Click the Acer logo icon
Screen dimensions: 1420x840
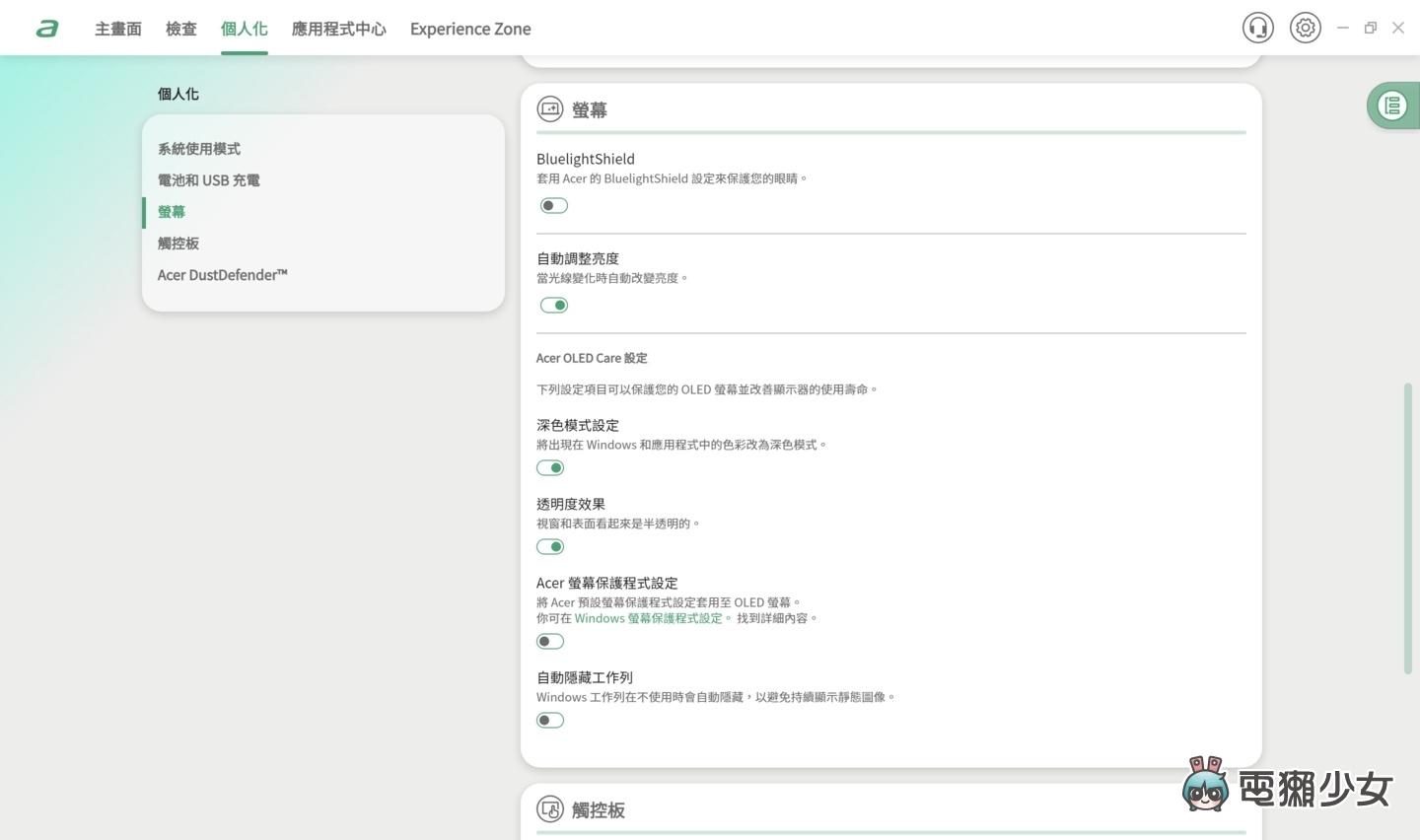(x=47, y=29)
